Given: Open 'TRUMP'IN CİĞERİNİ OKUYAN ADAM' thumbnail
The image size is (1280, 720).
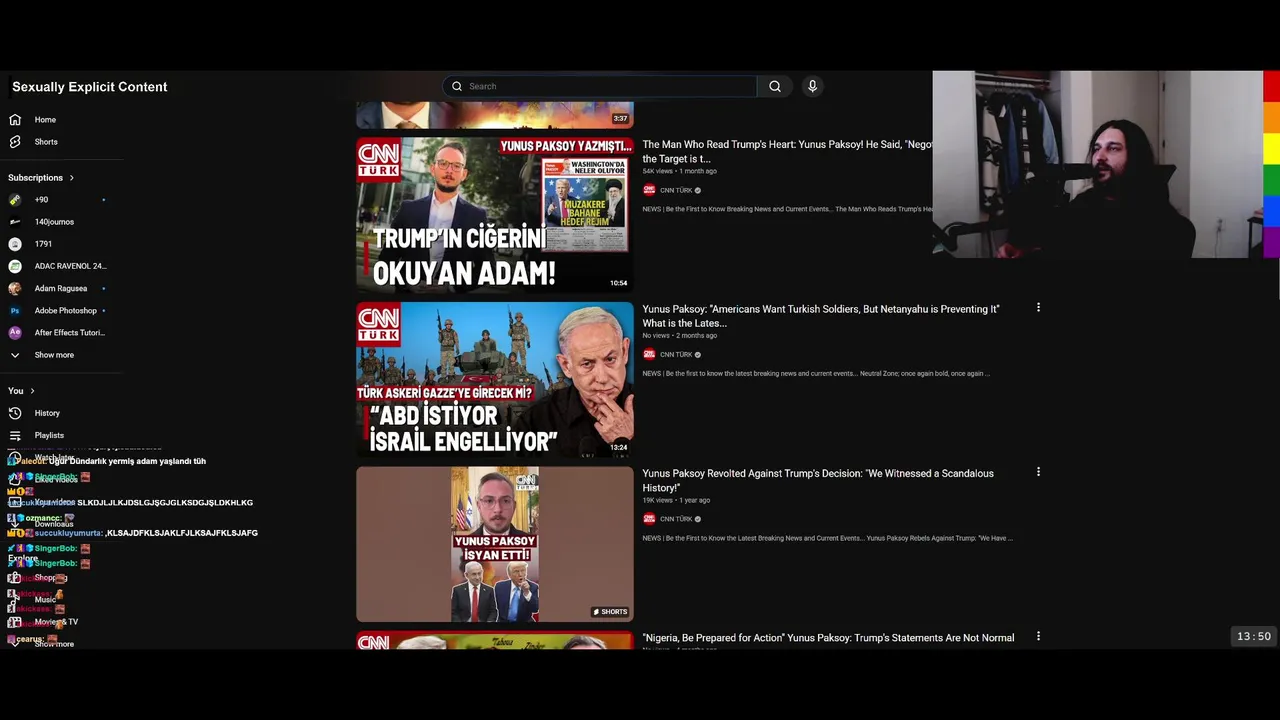Looking at the screenshot, I should coord(495,215).
